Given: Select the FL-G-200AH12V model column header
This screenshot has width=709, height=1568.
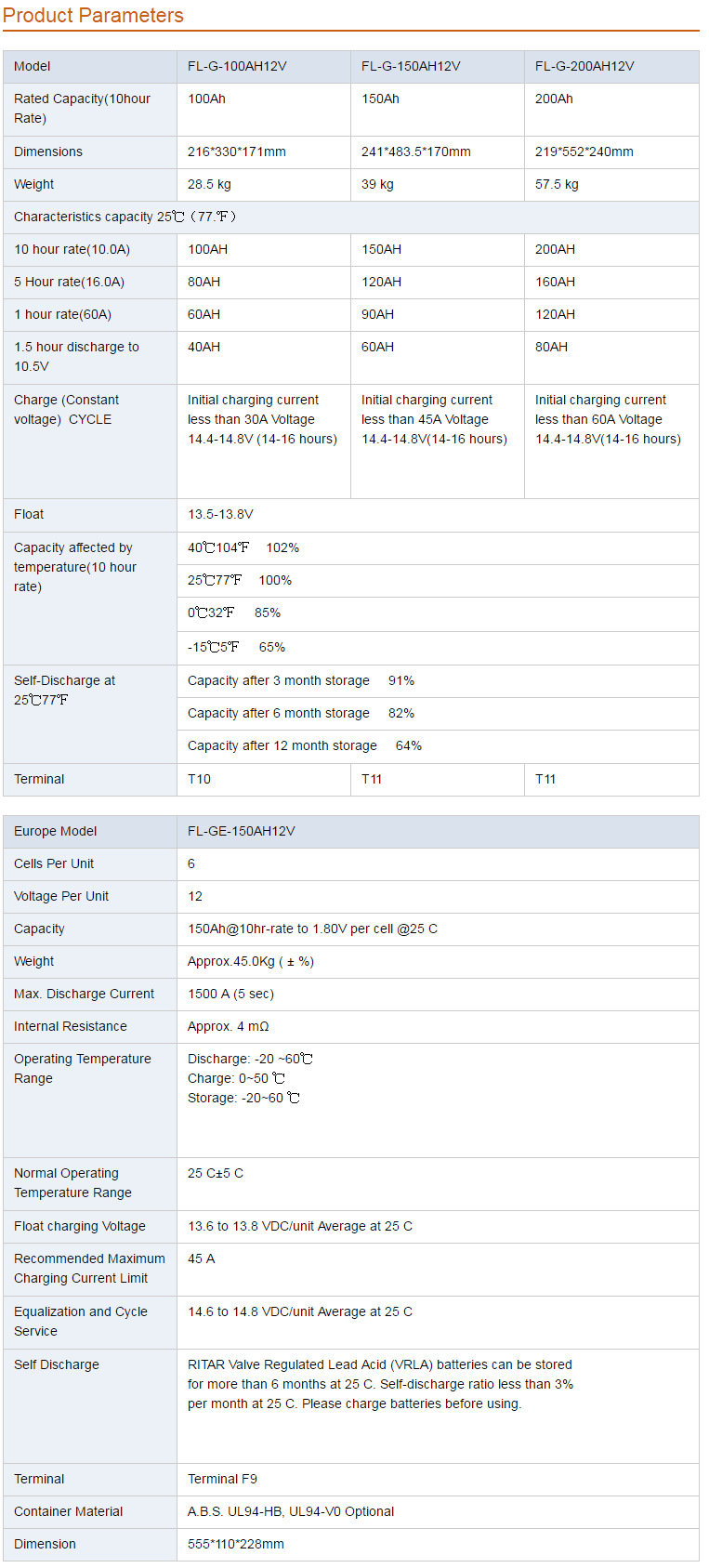Looking at the screenshot, I should [584, 66].
